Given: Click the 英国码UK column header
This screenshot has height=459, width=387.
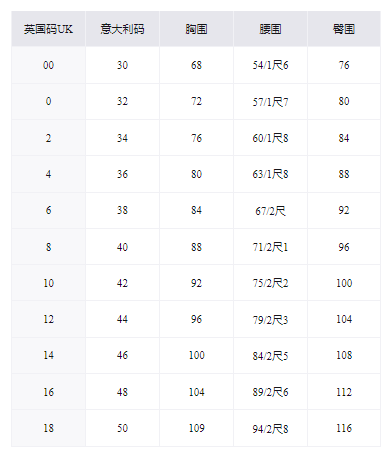Looking at the screenshot, I should tap(48, 29).
